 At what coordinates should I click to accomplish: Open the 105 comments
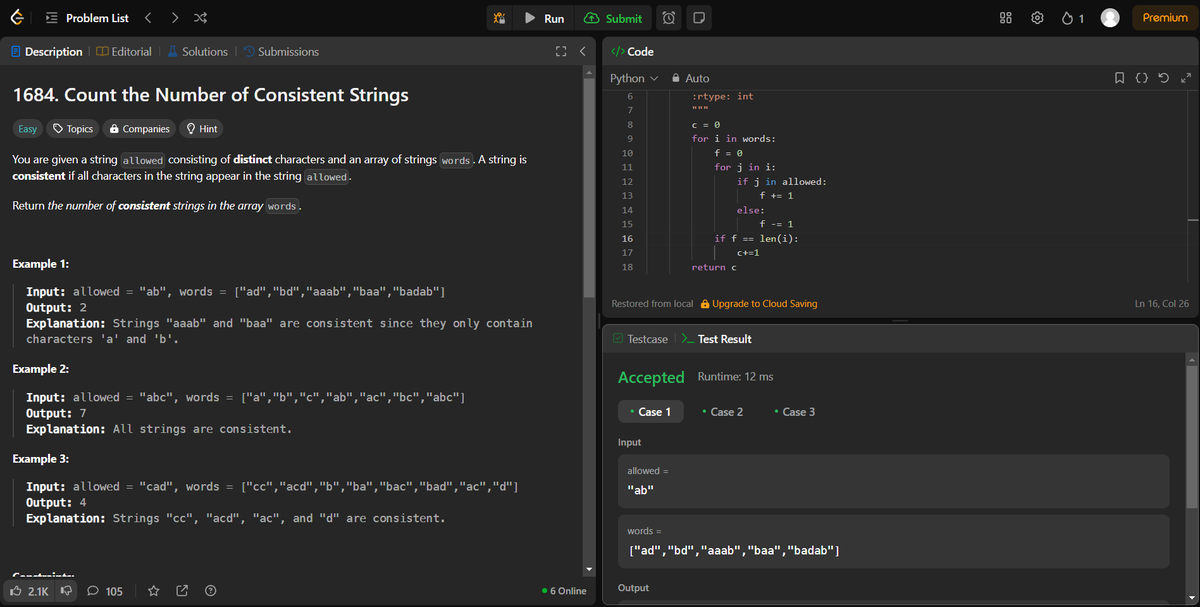[x=105, y=591]
